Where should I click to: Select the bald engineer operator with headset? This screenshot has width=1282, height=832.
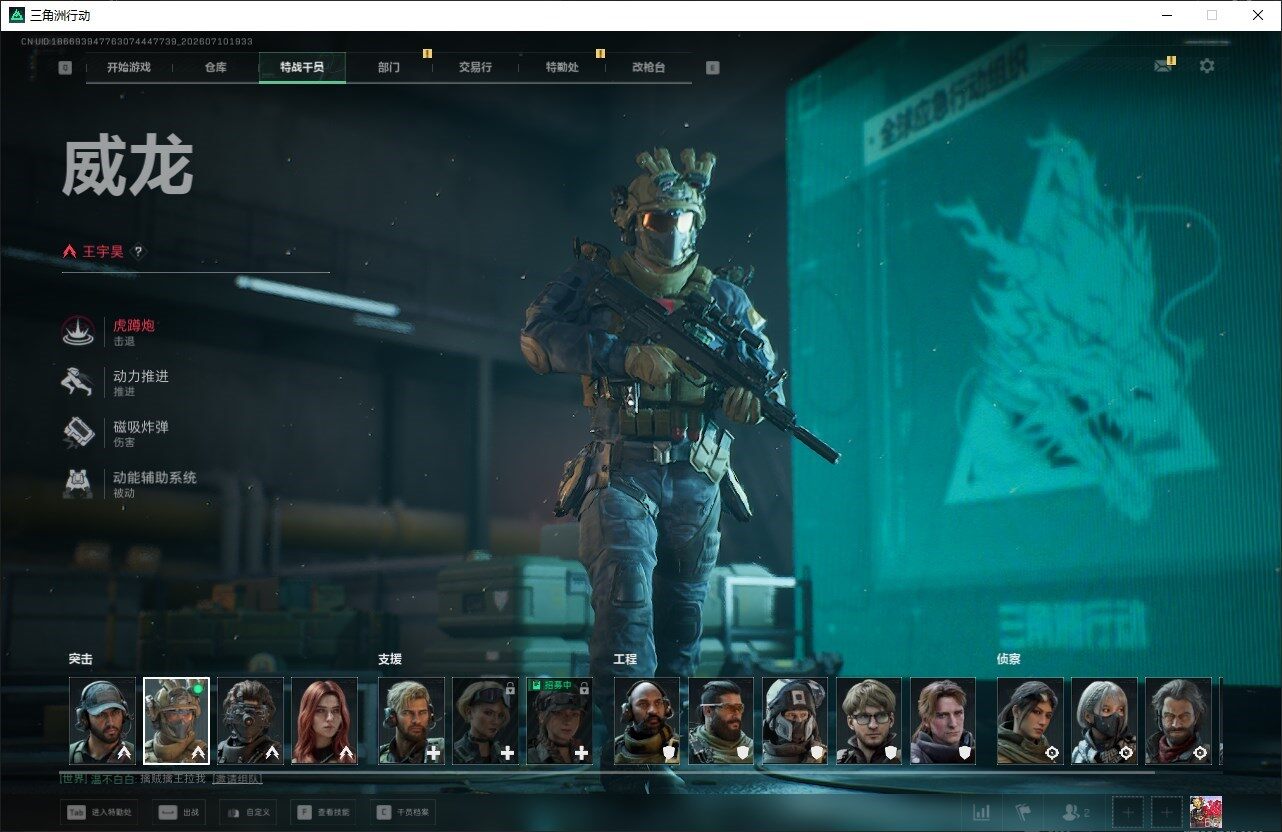[x=647, y=721]
